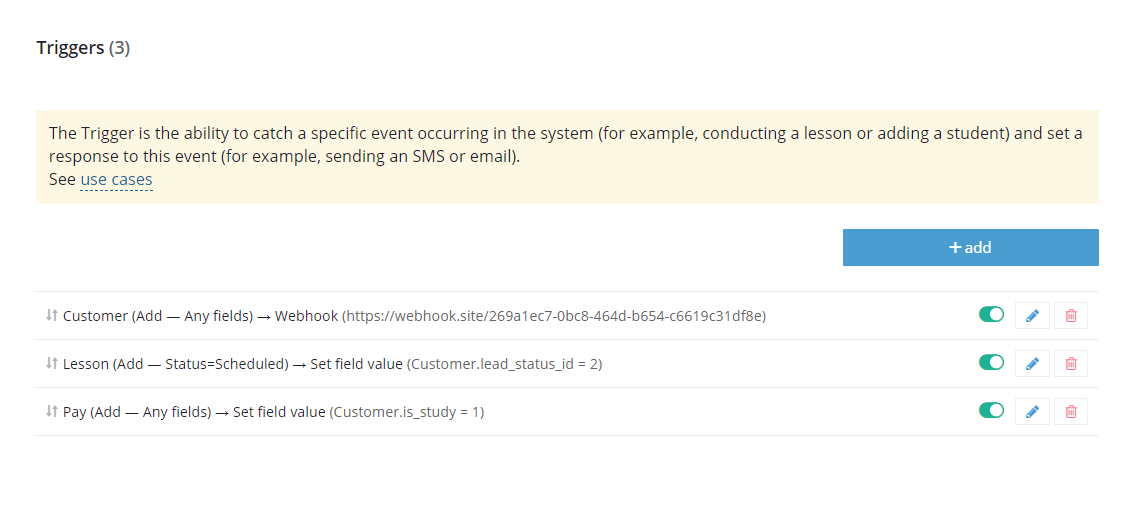Select the Customer (Add — Any fields) row text
This screenshot has width=1142, height=507.
[x=157, y=316]
